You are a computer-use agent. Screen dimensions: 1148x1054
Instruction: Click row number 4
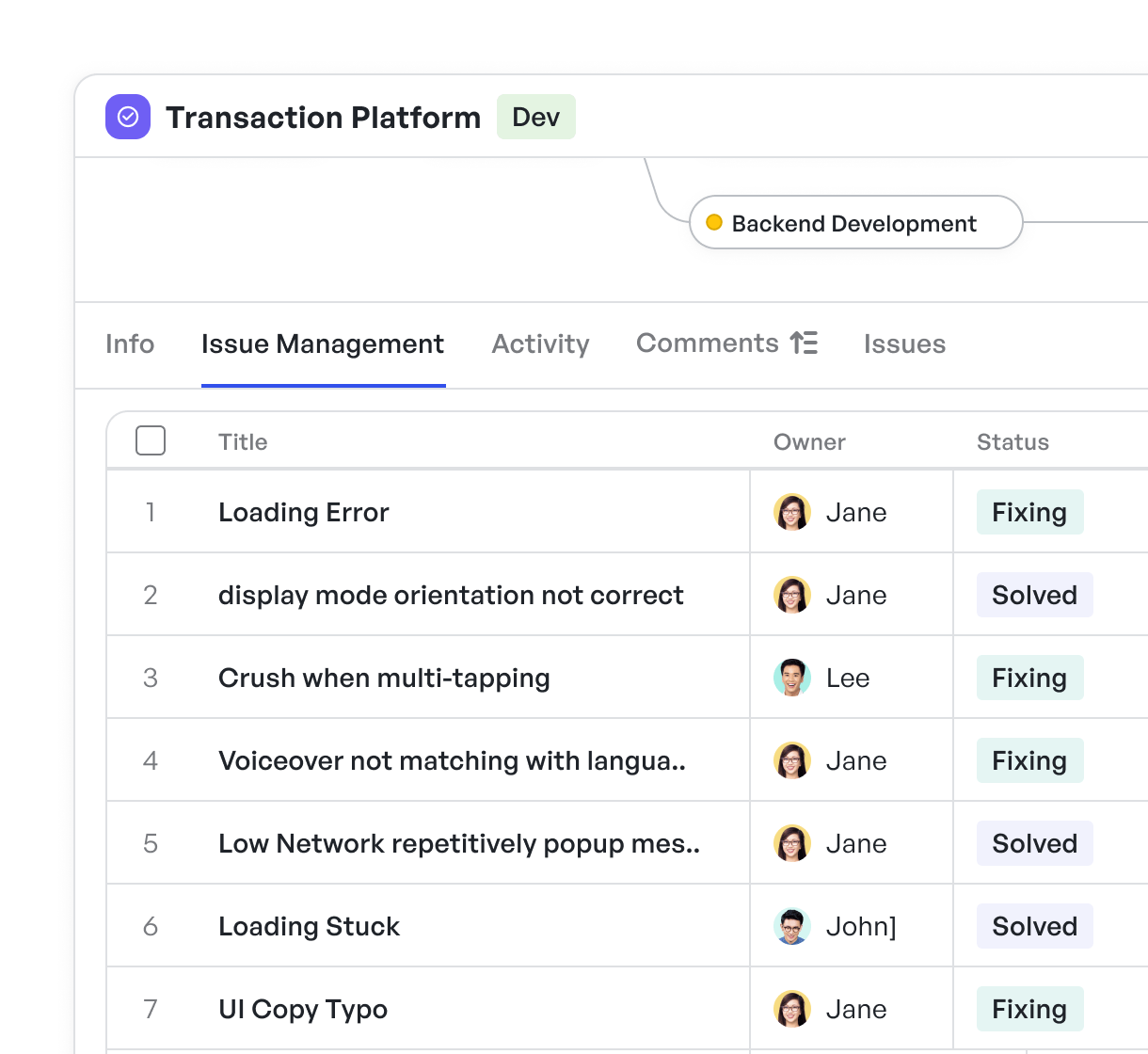[151, 760]
